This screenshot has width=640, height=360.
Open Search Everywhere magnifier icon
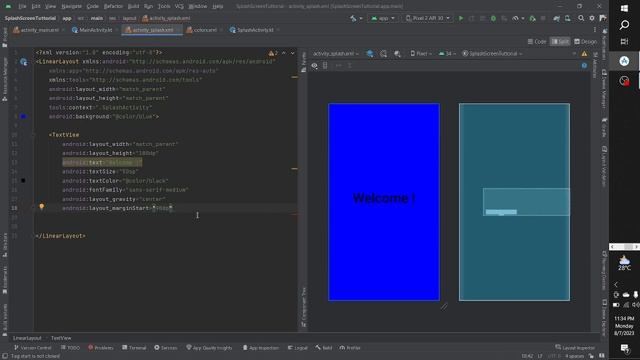point(581,18)
